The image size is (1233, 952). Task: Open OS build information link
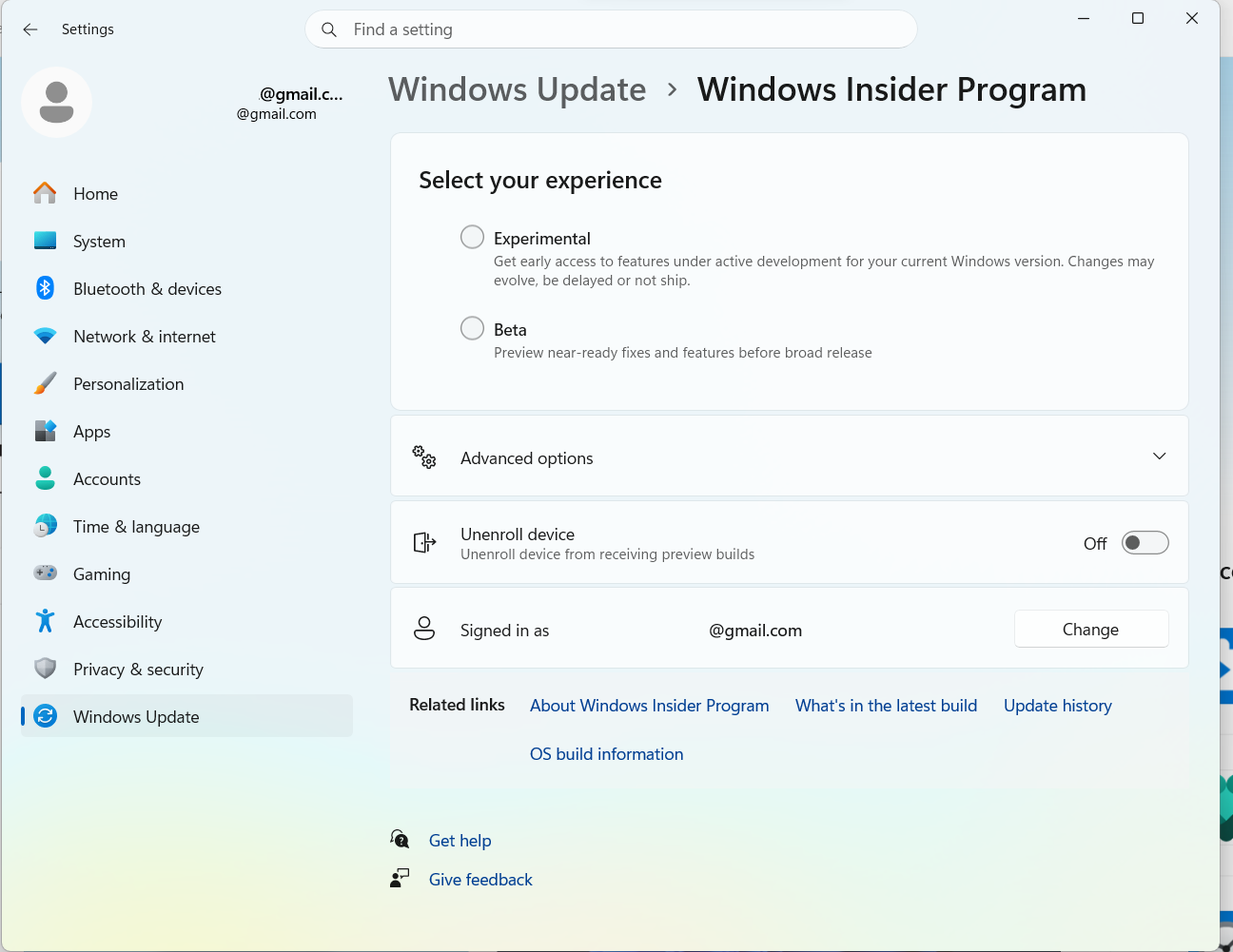pos(607,754)
